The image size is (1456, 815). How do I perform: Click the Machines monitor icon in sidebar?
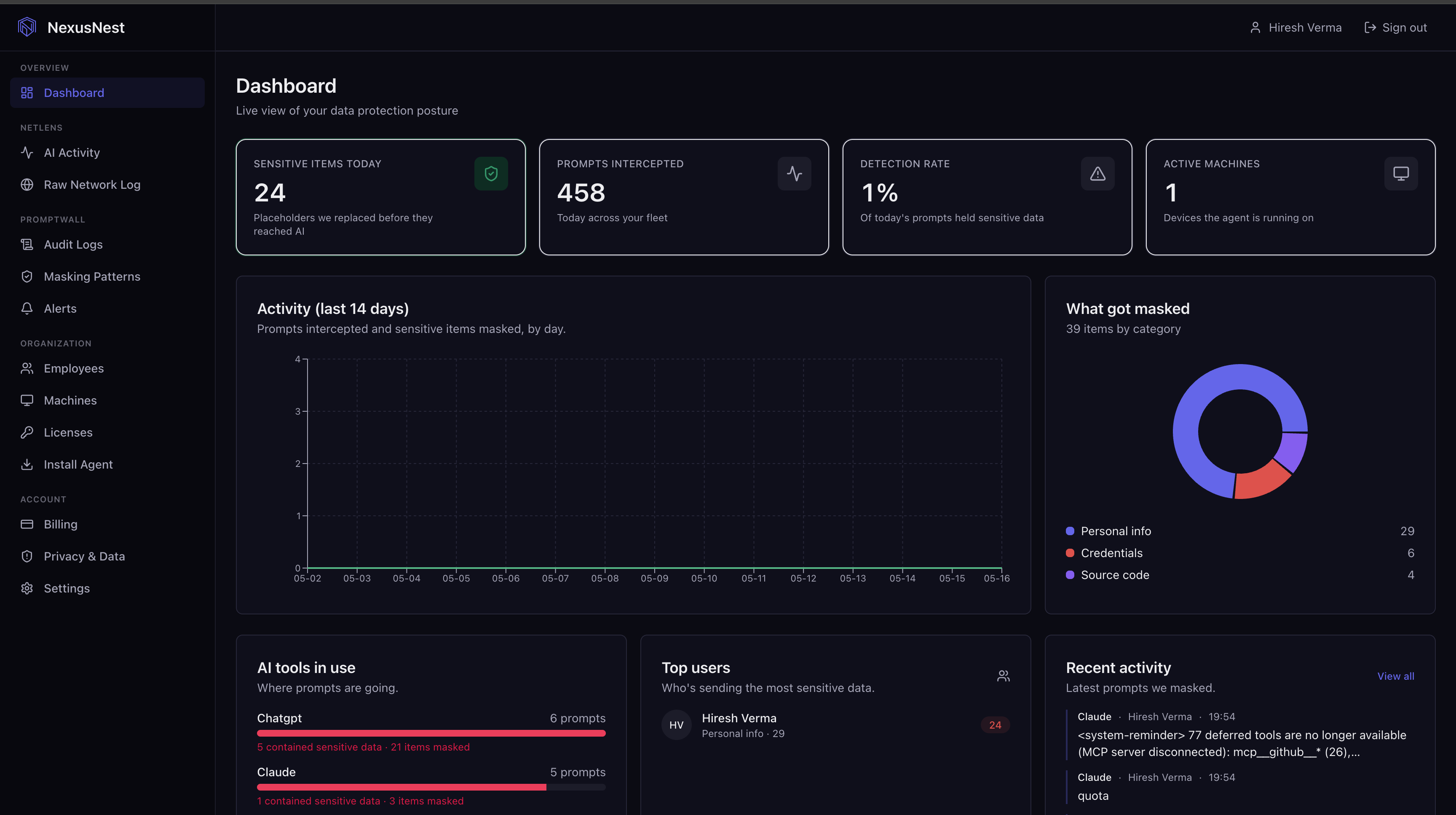(27, 400)
